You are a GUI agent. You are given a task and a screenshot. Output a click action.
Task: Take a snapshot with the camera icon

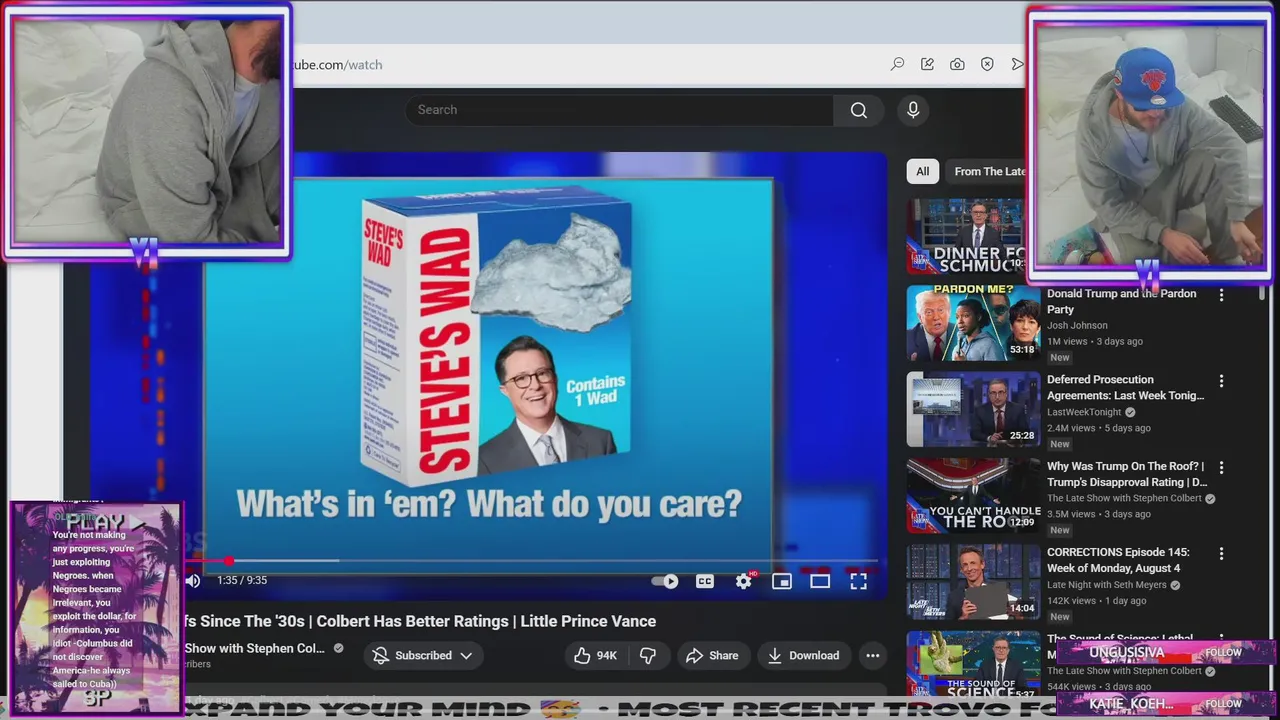pos(957,64)
